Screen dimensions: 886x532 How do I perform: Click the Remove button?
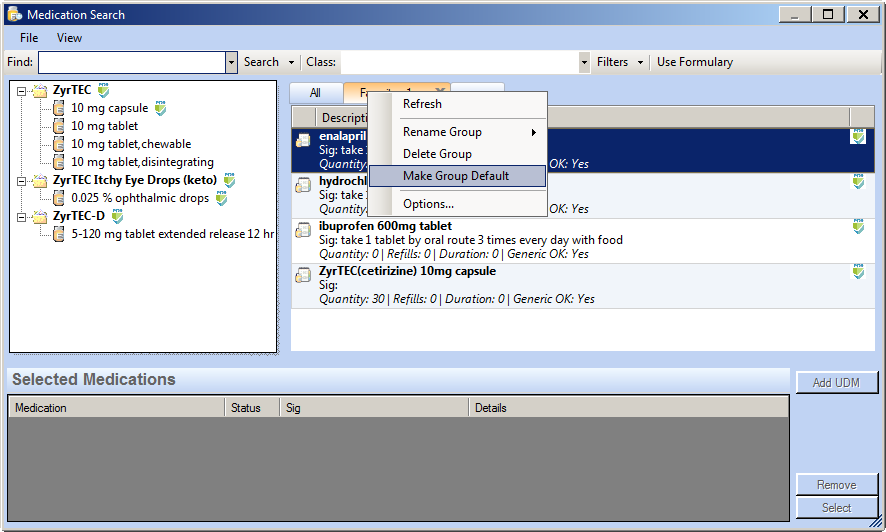(836, 485)
